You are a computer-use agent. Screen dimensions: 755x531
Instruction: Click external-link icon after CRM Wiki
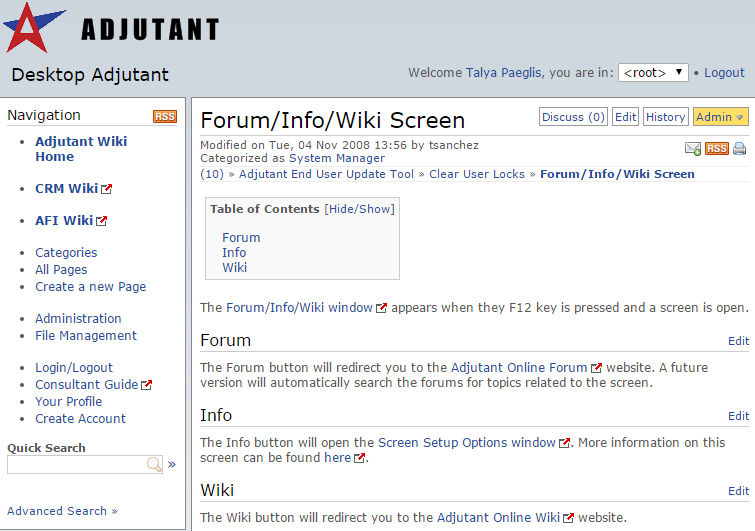[x=106, y=189]
